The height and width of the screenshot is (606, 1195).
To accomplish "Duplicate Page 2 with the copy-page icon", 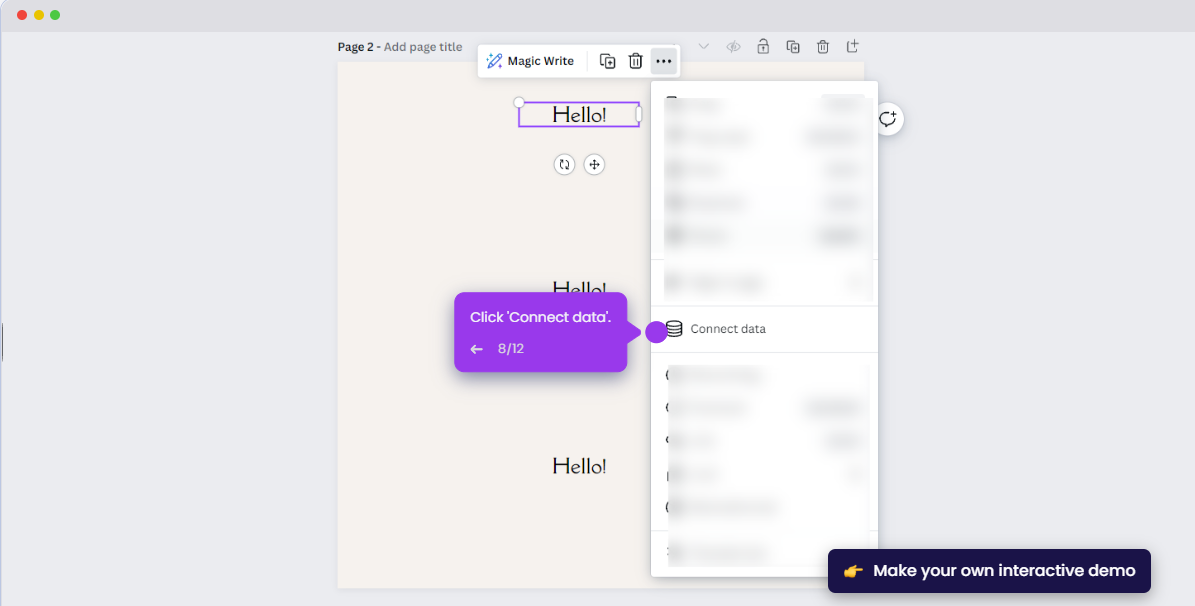I will [x=792, y=46].
